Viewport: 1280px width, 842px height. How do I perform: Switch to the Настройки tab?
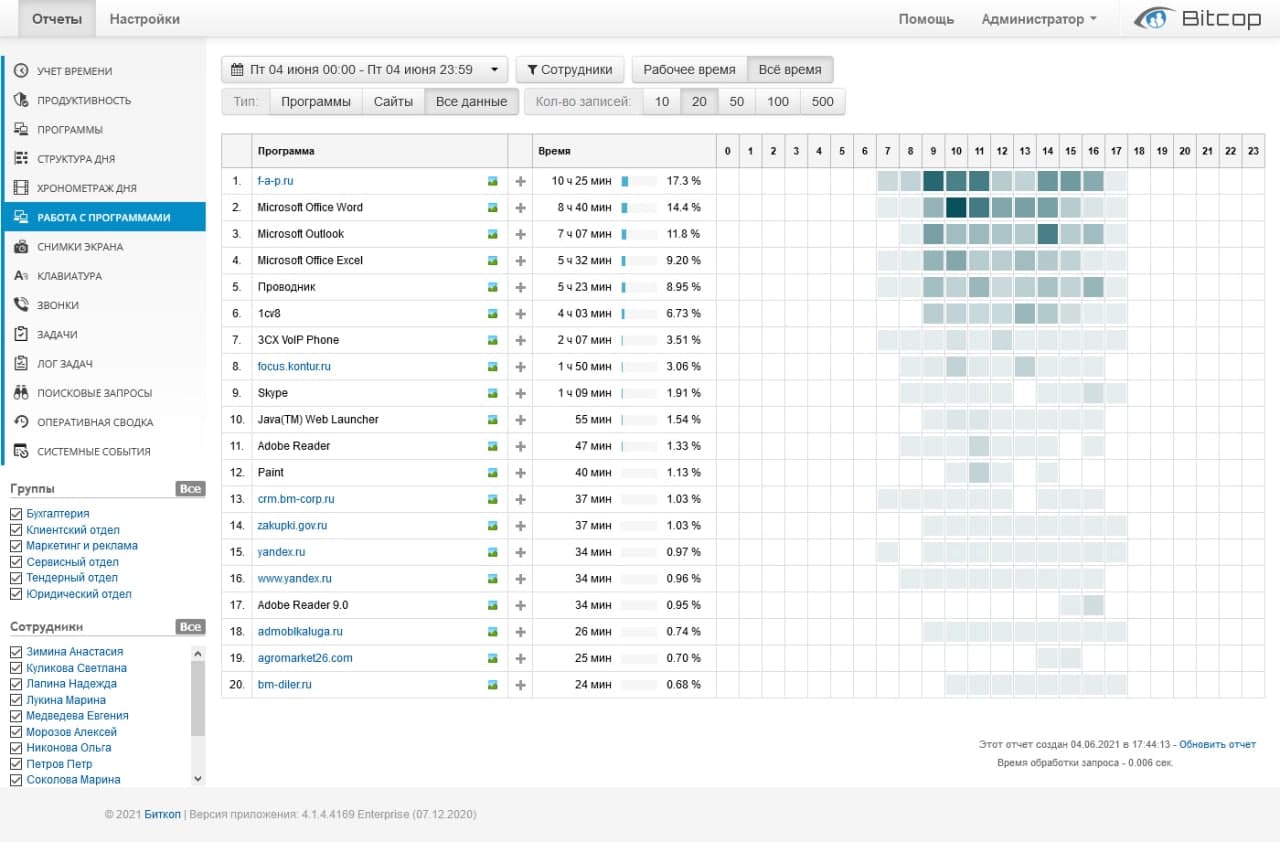point(145,19)
